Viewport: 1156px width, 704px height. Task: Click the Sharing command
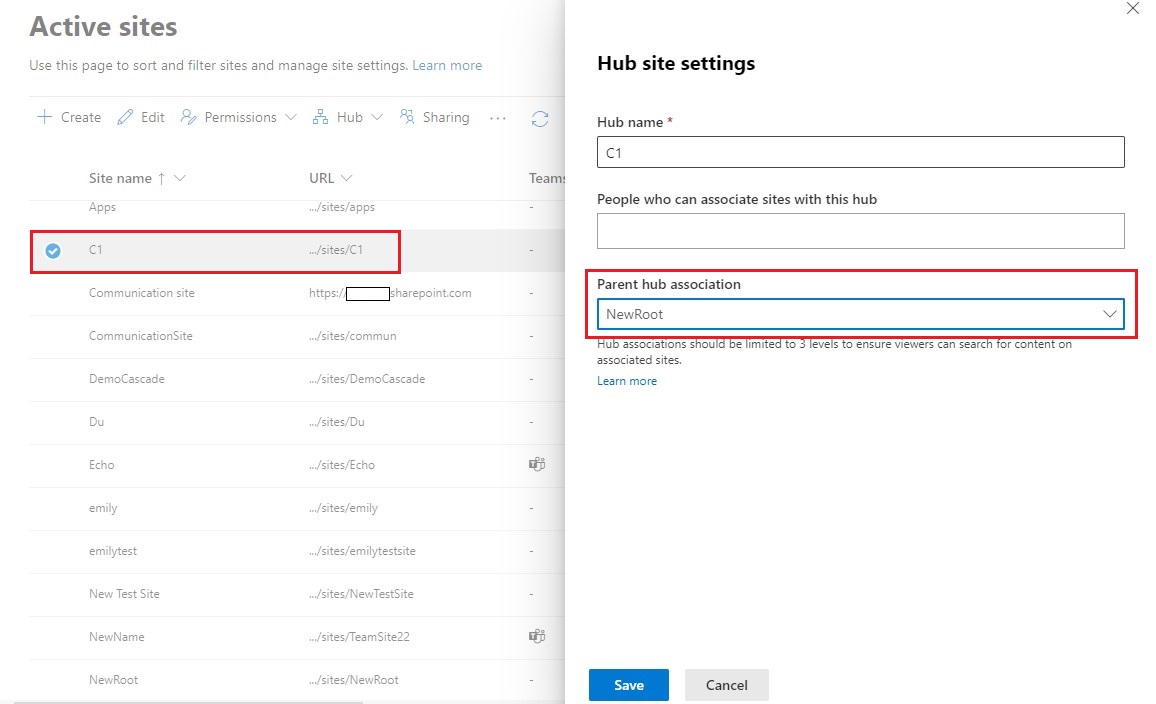click(x=434, y=117)
